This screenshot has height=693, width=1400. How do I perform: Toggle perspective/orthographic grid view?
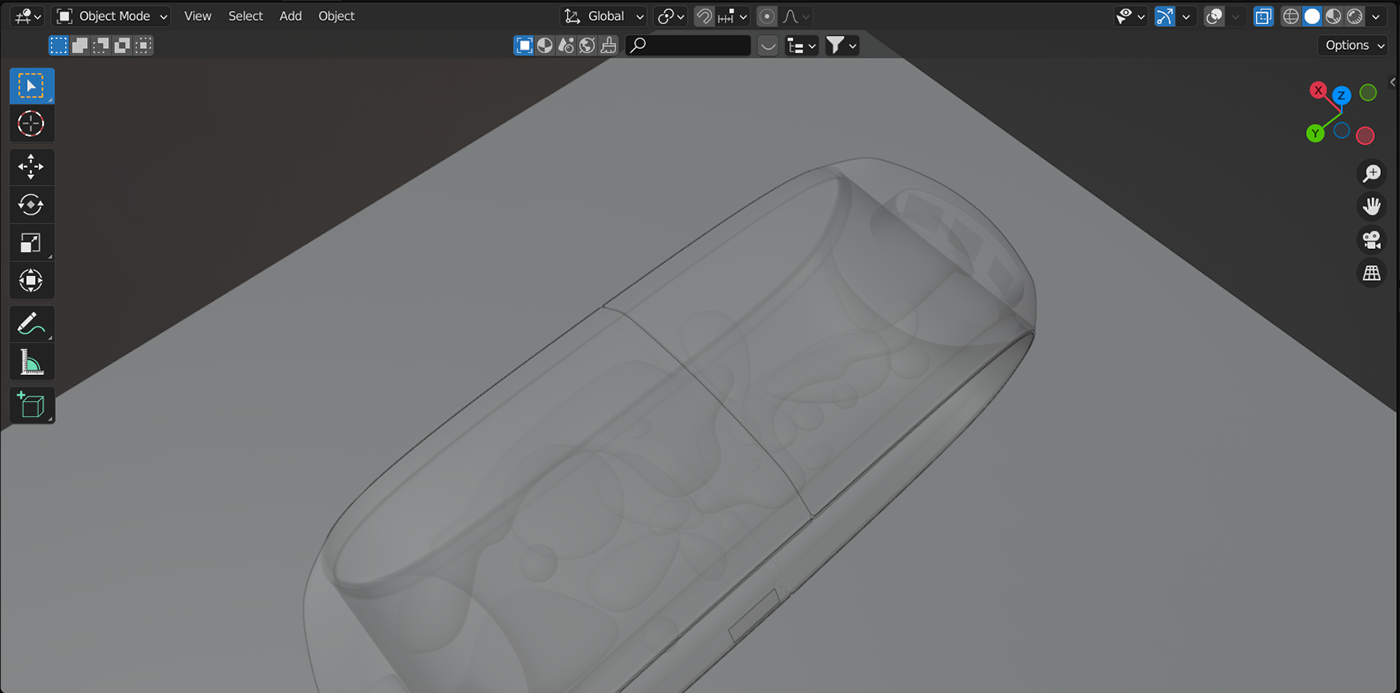click(x=1370, y=273)
